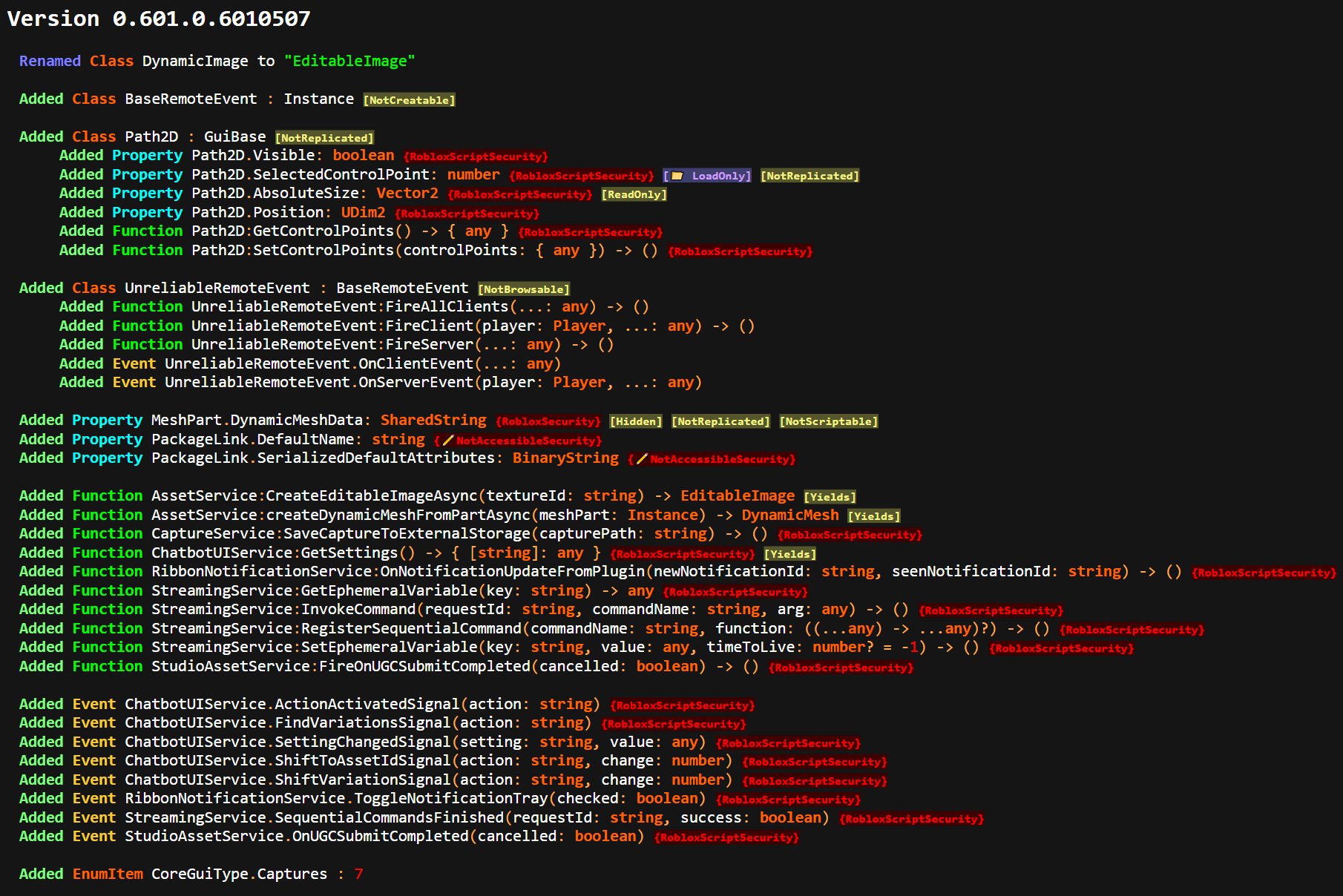Click "StreamingService:GetEphemeralVariable" function
Image resolution: width=1343 pixels, height=896 pixels.
[x=315, y=590]
